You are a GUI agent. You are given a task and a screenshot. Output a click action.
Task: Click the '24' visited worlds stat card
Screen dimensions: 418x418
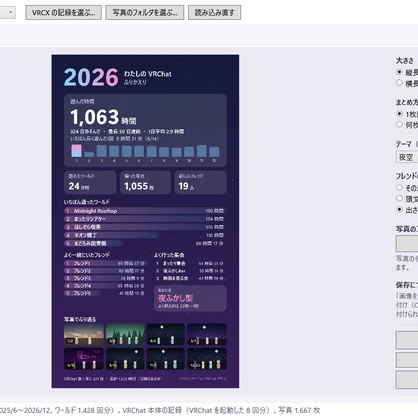(90, 182)
